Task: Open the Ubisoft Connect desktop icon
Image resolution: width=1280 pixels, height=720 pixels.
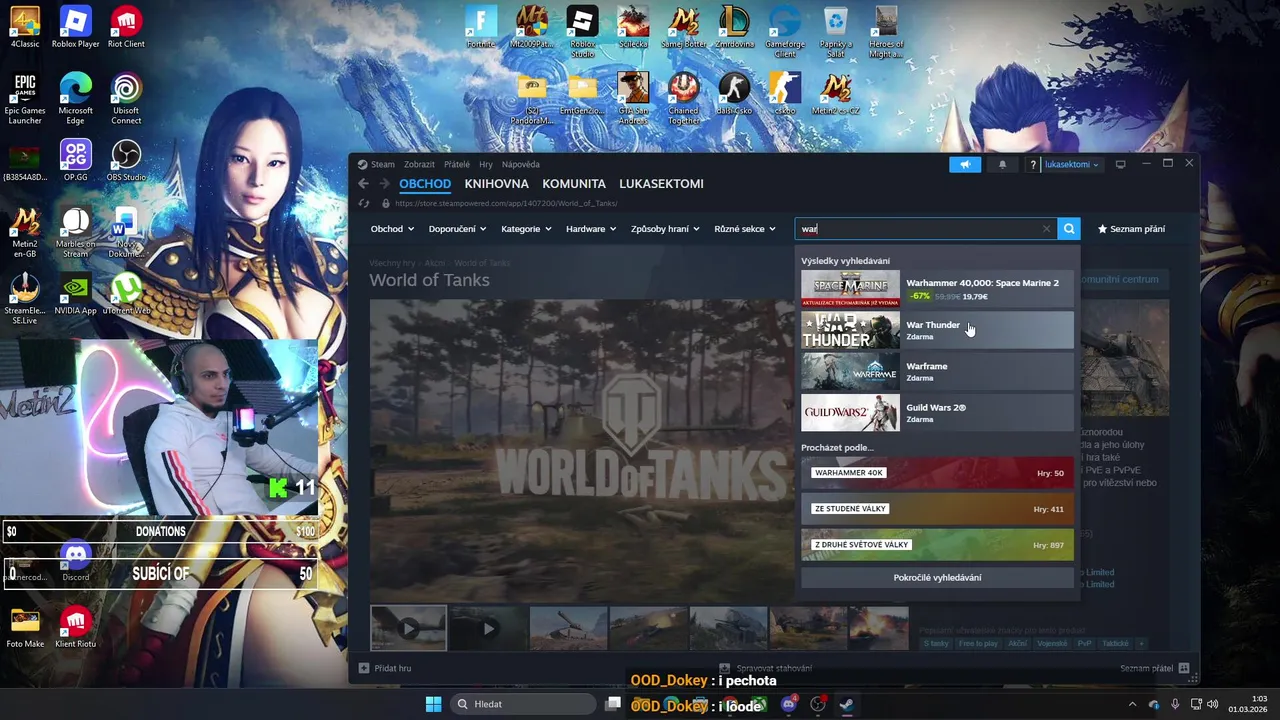Action: (x=126, y=98)
